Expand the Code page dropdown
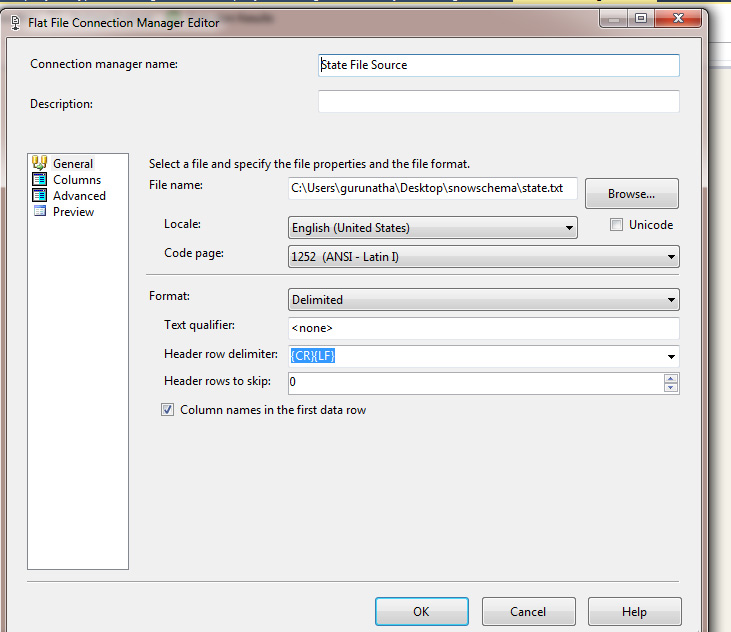Image resolution: width=731 pixels, height=632 pixels. click(x=483, y=257)
